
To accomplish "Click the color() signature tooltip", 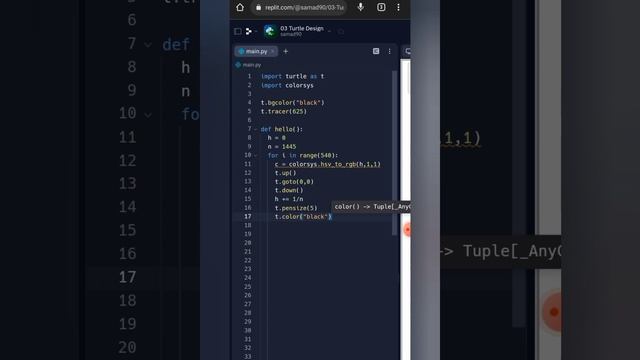I will (372, 207).
